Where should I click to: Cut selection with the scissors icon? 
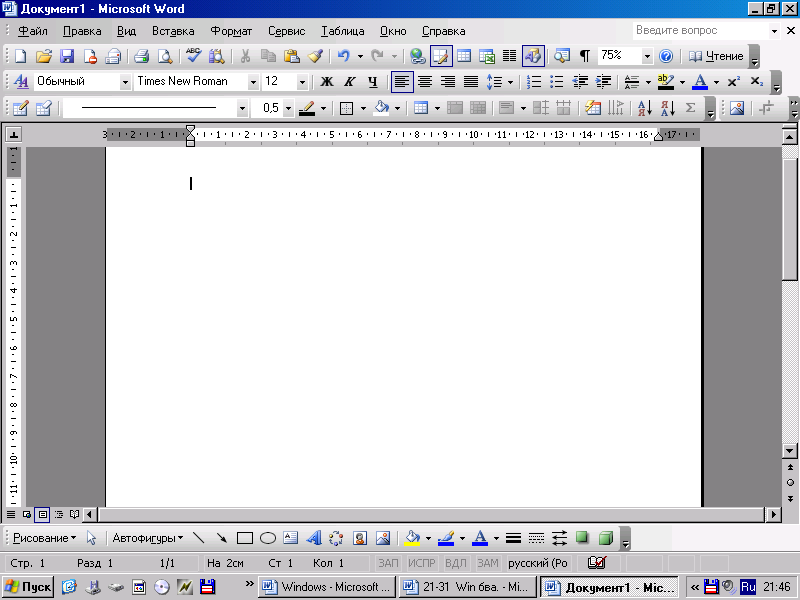[245, 56]
